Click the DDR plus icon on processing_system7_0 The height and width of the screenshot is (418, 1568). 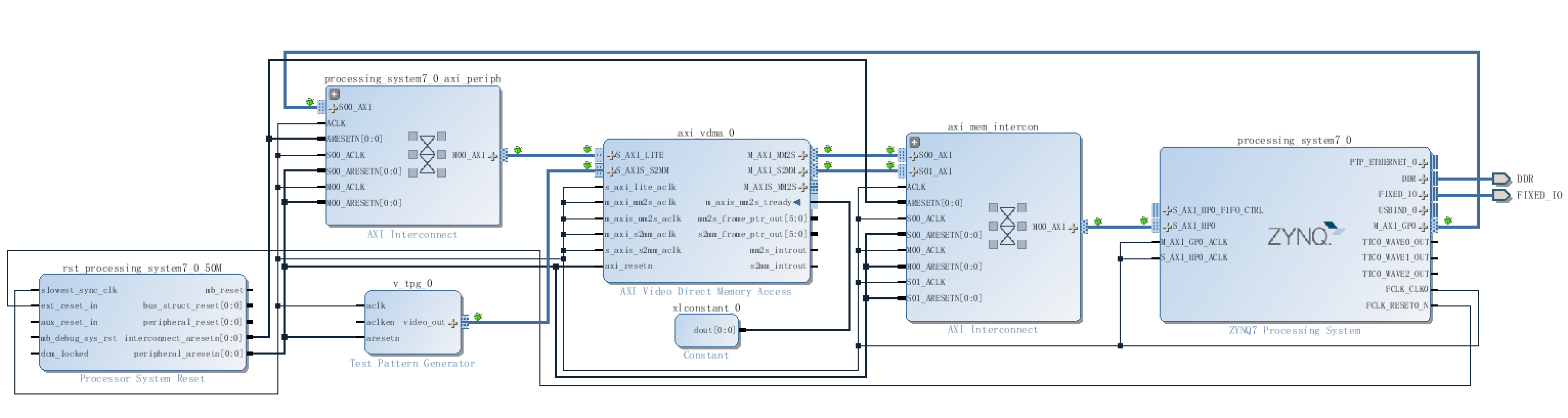(x=1423, y=180)
